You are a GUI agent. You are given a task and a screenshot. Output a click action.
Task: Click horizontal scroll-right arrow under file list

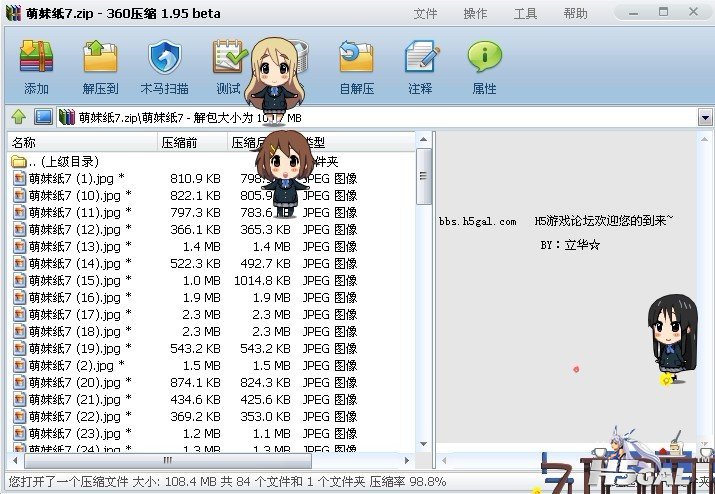pos(407,460)
